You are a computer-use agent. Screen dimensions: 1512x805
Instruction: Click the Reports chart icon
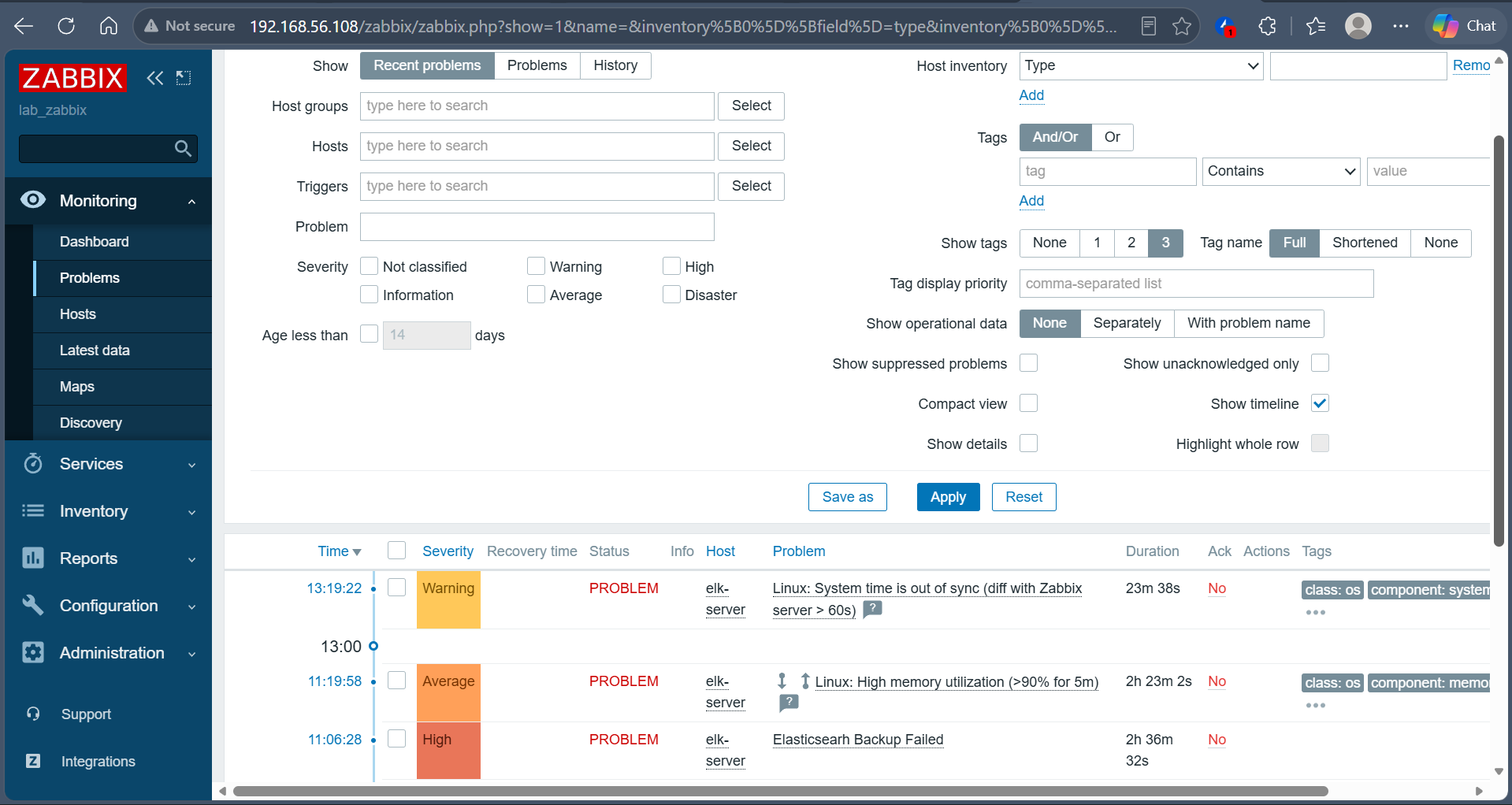[x=32, y=558]
